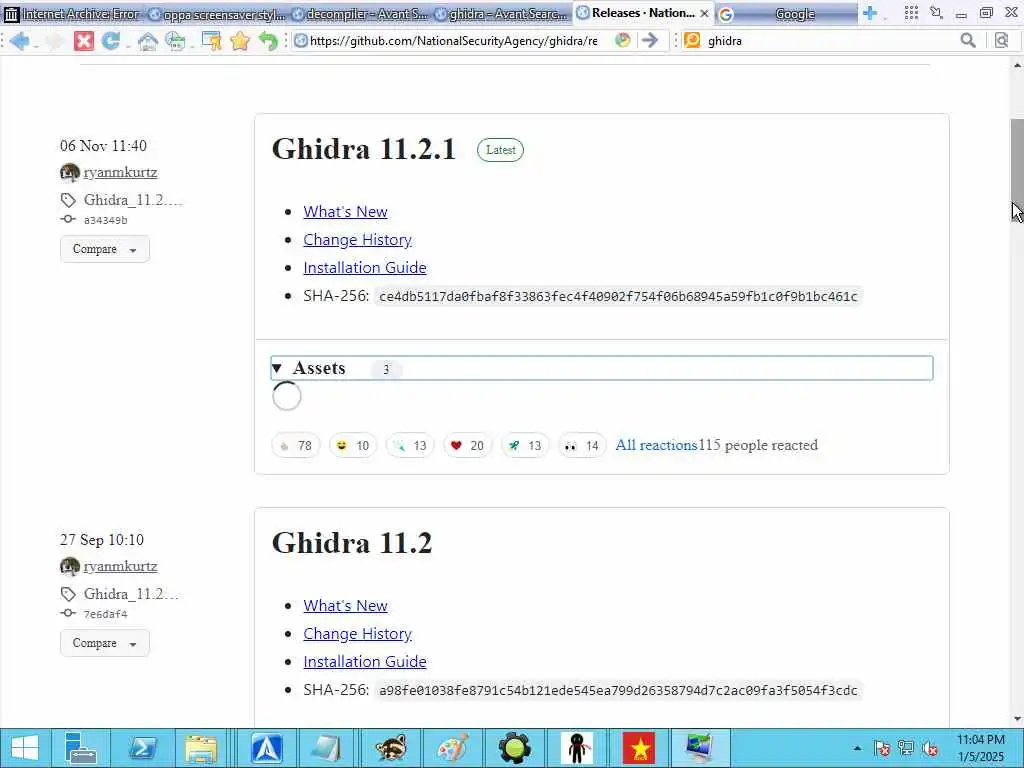This screenshot has height=768, width=1024.
Task: Switch to Internet Archive: Error tab
Action: pos(73,13)
